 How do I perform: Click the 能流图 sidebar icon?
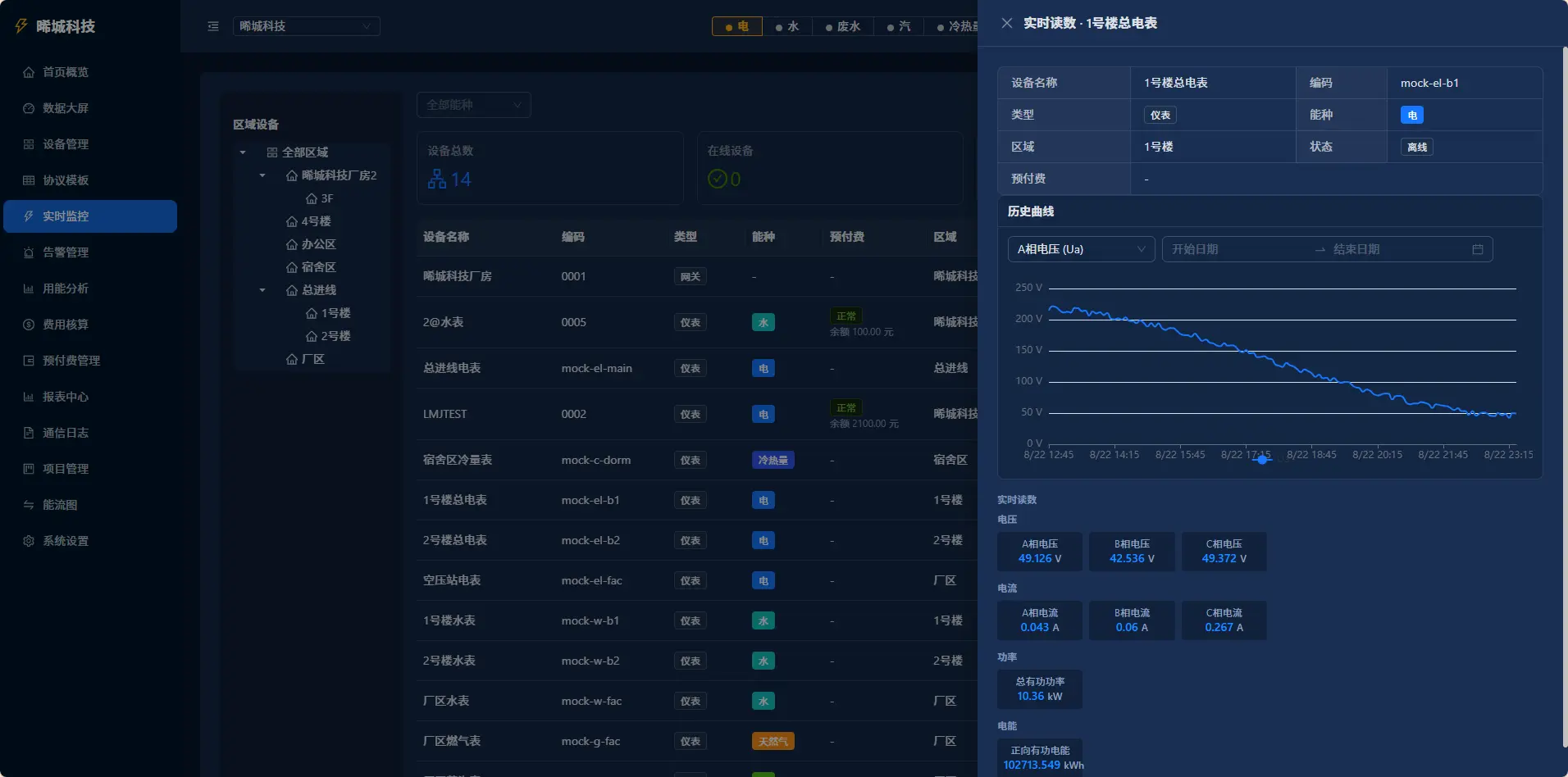coord(29,505)
